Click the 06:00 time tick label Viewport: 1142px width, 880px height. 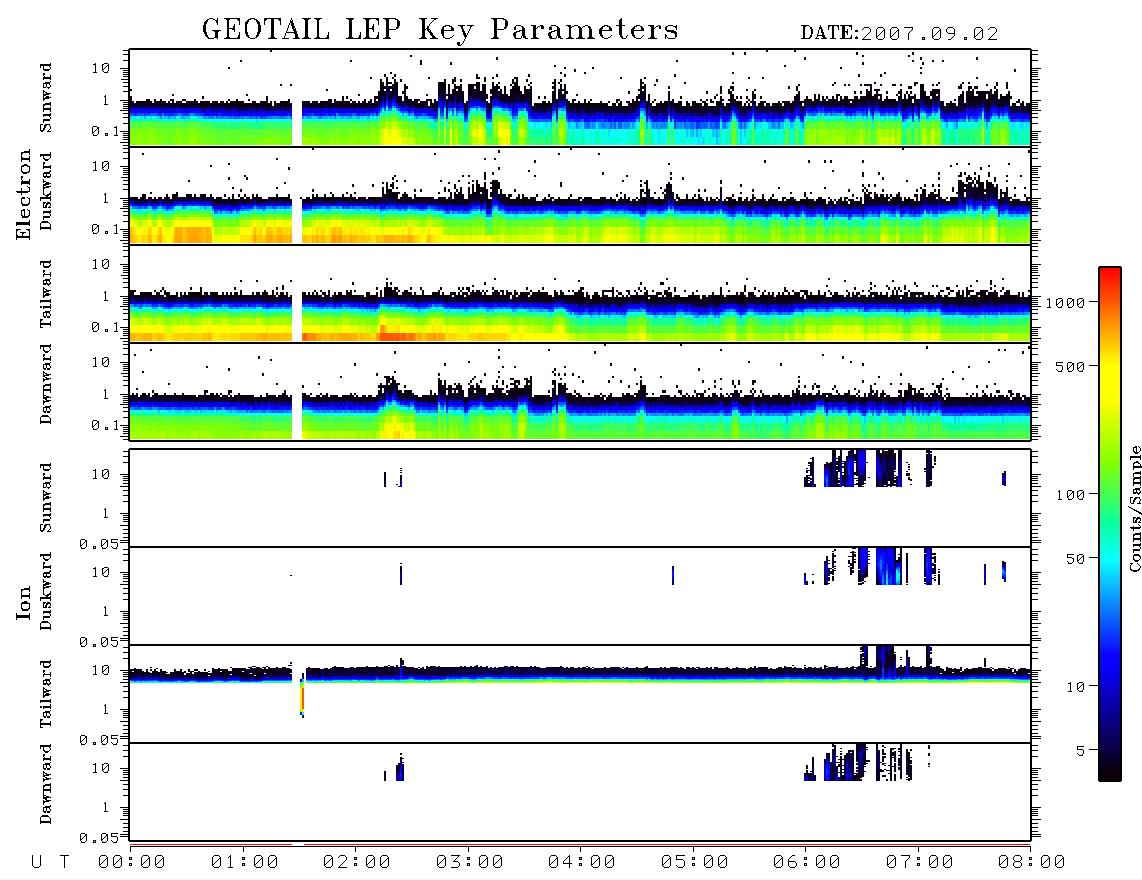coord(807,863)
